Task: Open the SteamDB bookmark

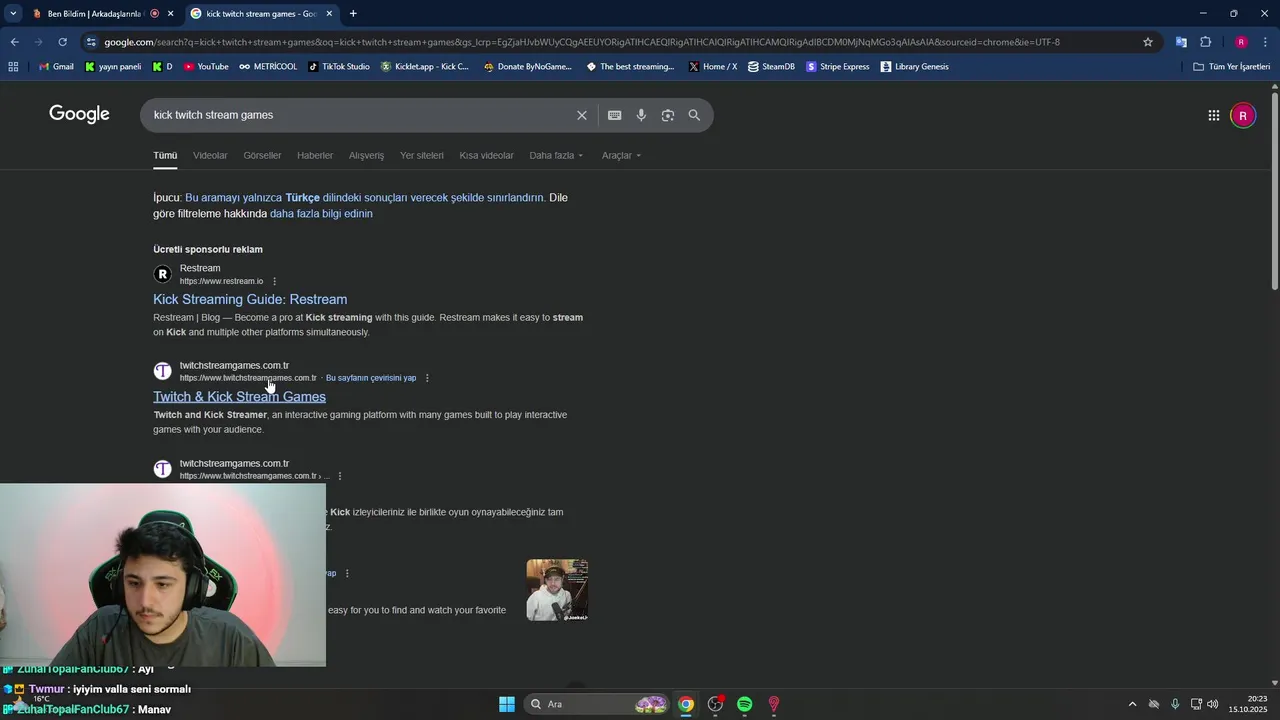Action: (x=771, y=67)
